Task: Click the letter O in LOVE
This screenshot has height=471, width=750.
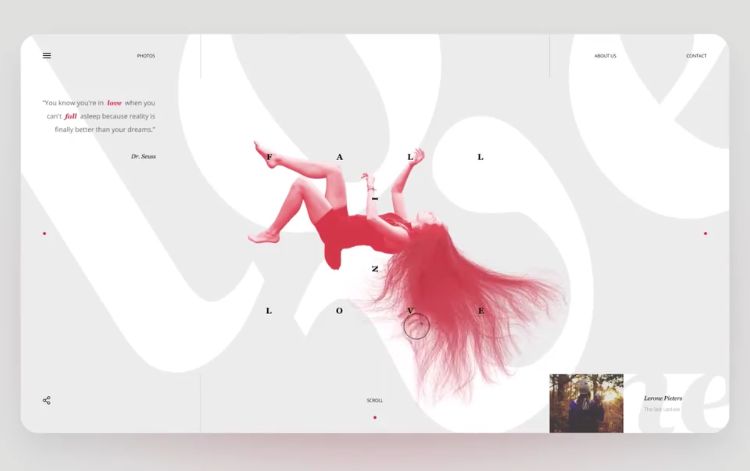Action: coord(339,311)
